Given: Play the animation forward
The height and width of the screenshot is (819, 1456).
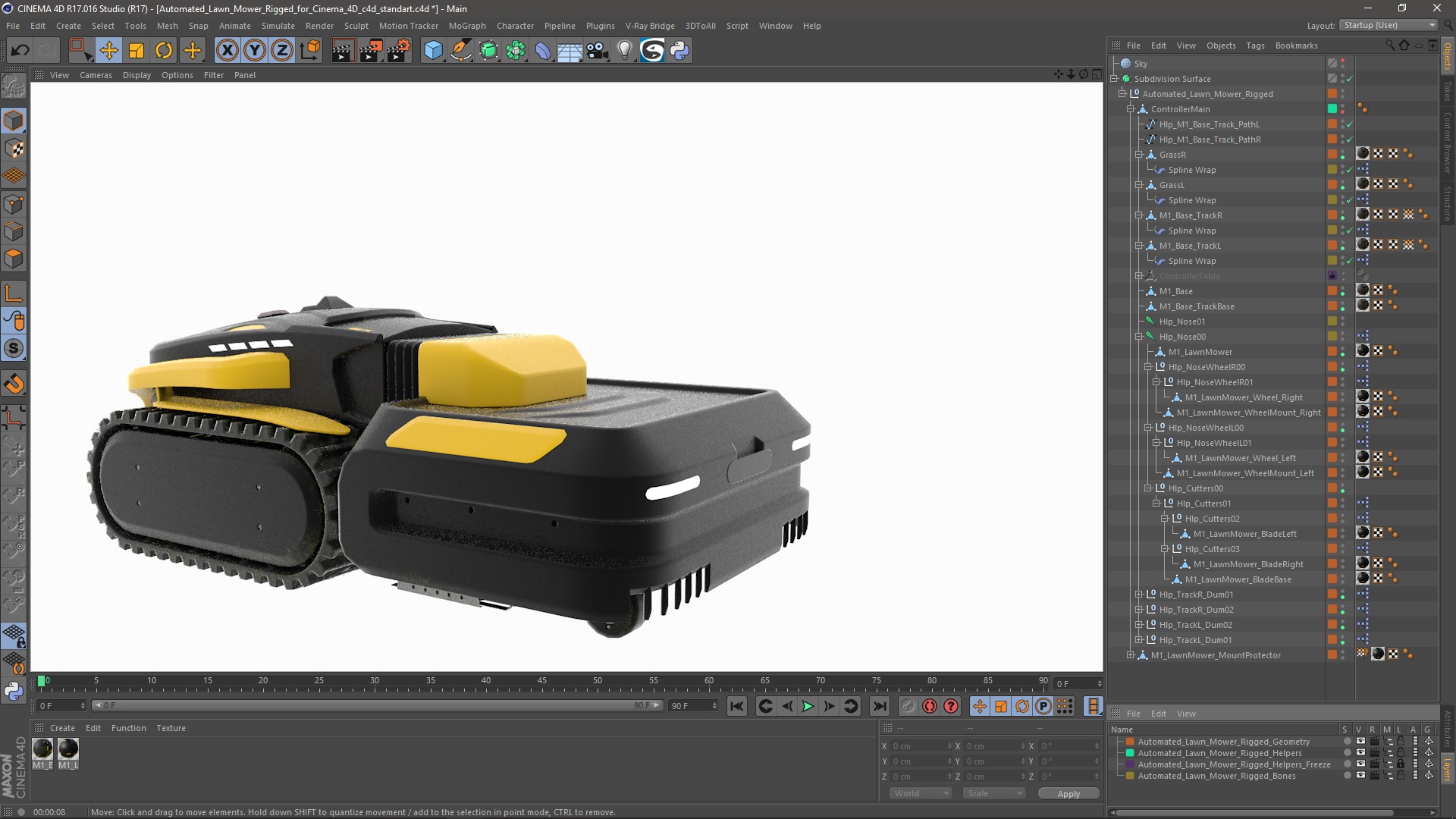Looking at the screenshot, I should [x=808, y=706].
